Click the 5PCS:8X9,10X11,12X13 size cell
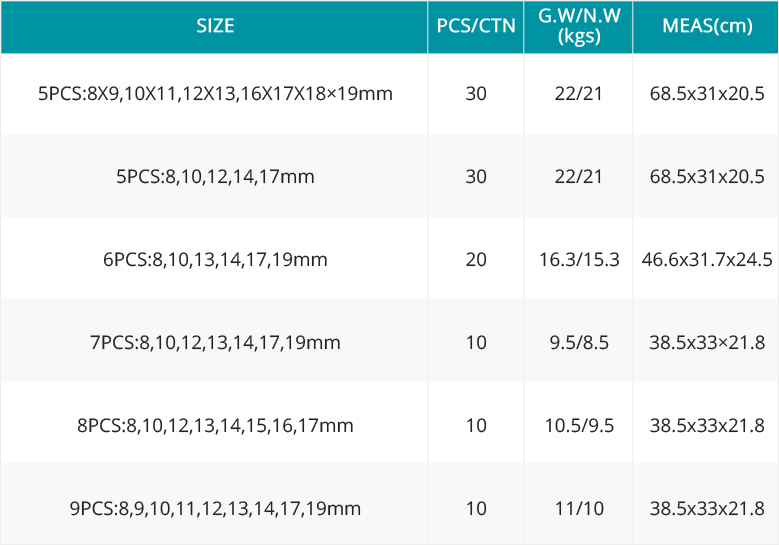 pyautogui.click(x=215, y=94)
